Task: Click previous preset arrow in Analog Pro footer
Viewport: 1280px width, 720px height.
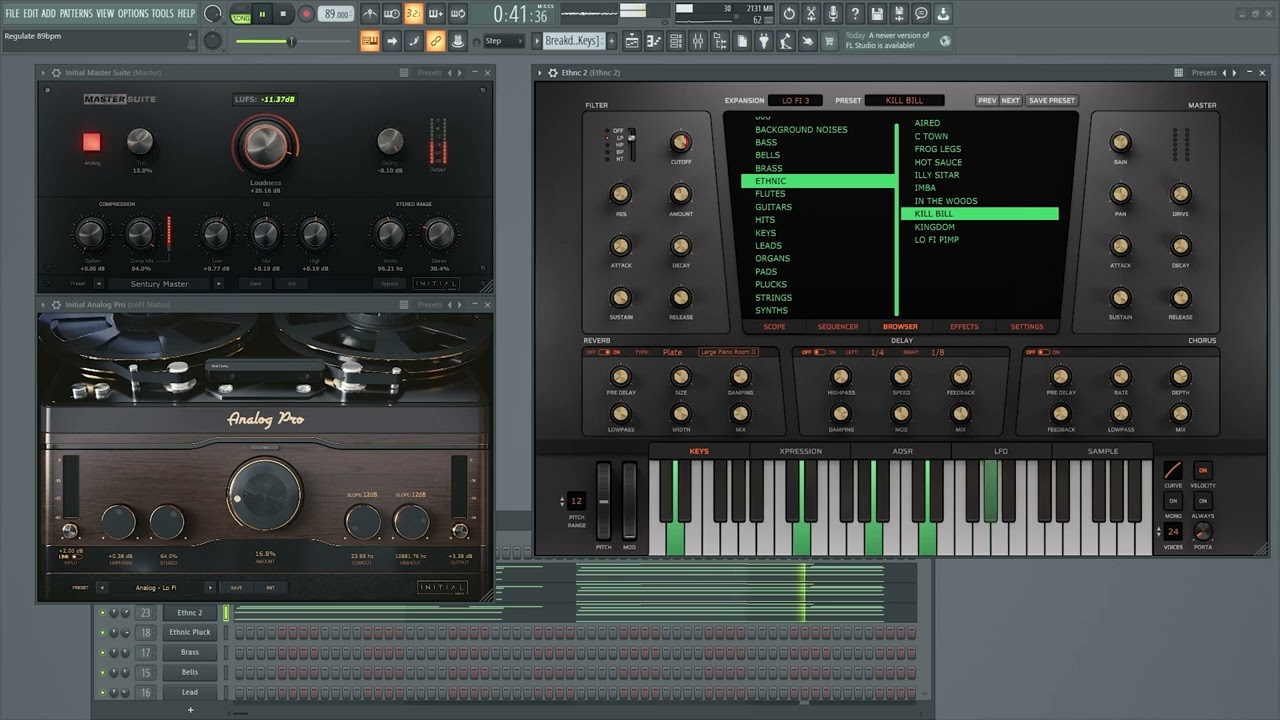Action: click(x=100, y=588)
